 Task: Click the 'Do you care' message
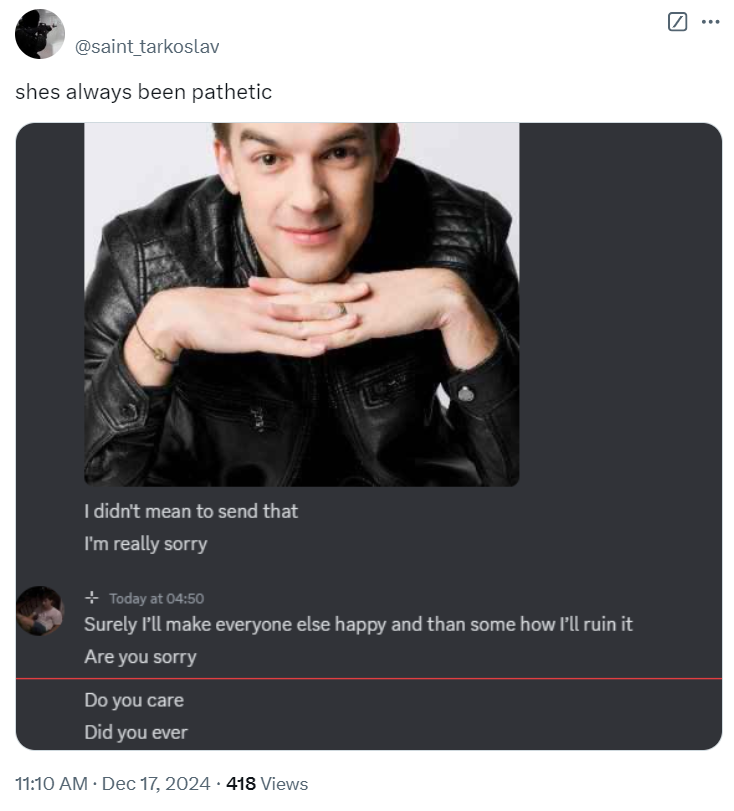tap(134, 700)
